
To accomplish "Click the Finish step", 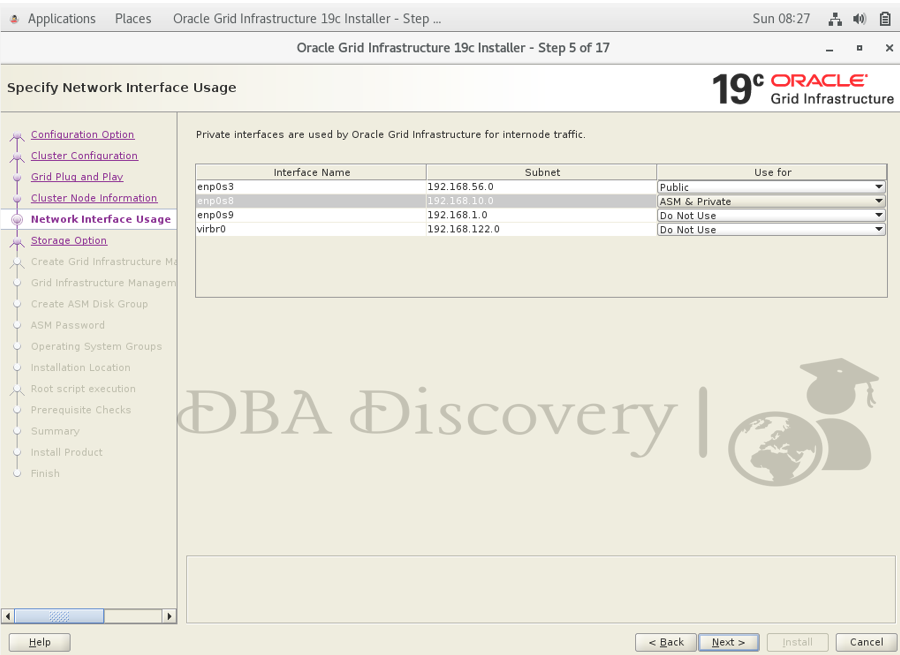I will [45, 474].
